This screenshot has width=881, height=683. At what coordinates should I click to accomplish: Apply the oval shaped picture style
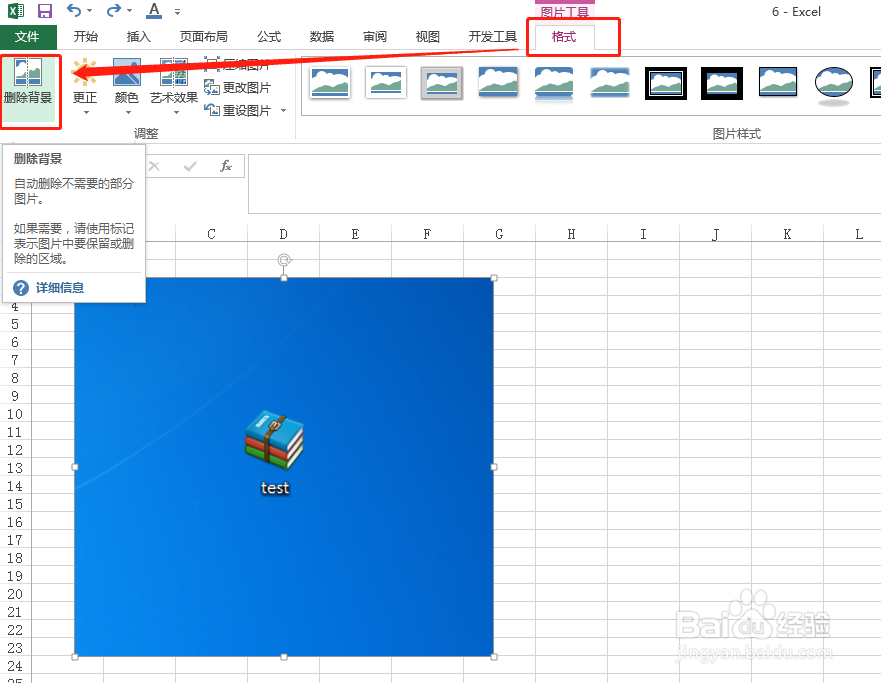coord(834,85)
